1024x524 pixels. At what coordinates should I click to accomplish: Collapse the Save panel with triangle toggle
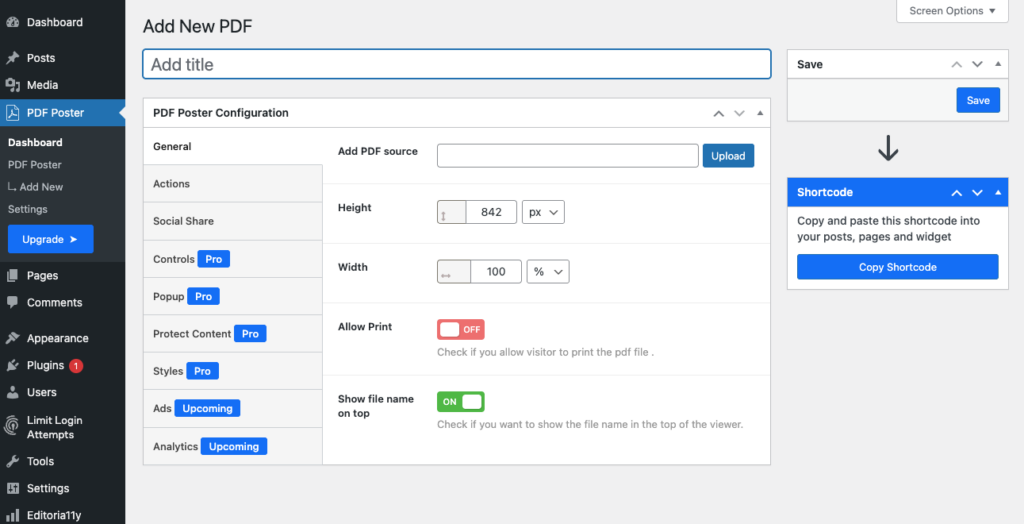click(998, 64)
